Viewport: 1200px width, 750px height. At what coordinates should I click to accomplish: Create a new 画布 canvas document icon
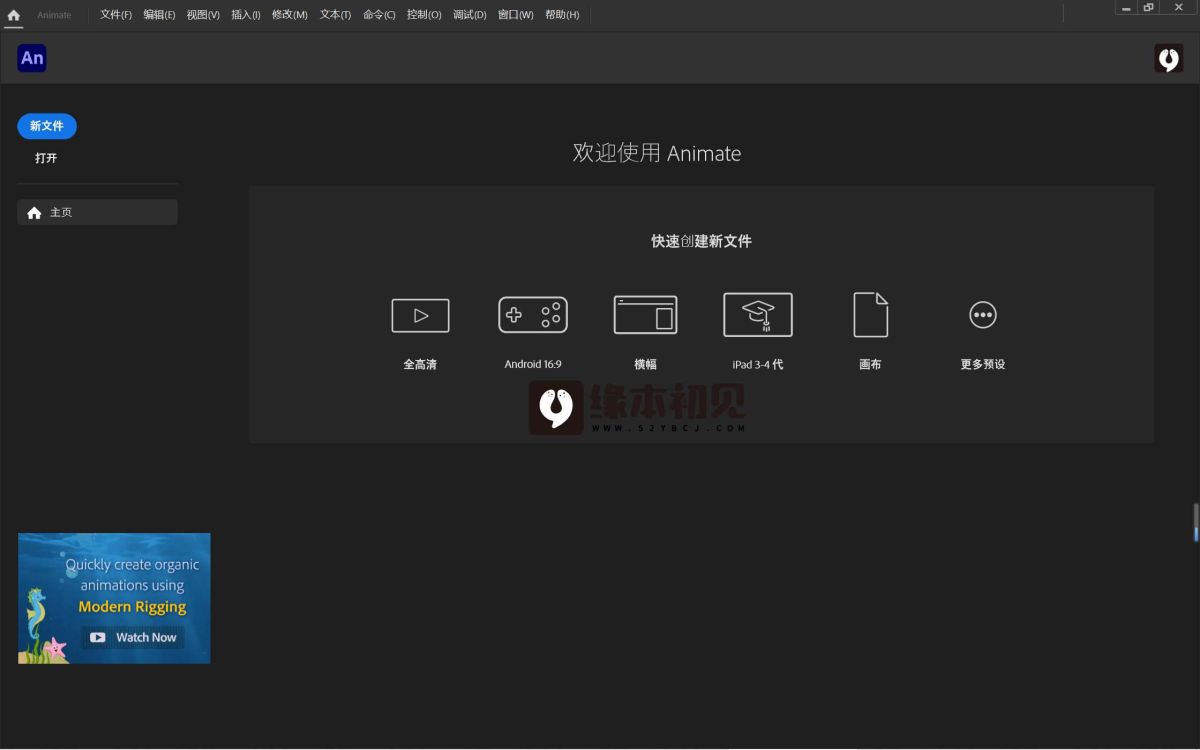tap(870, 315)
